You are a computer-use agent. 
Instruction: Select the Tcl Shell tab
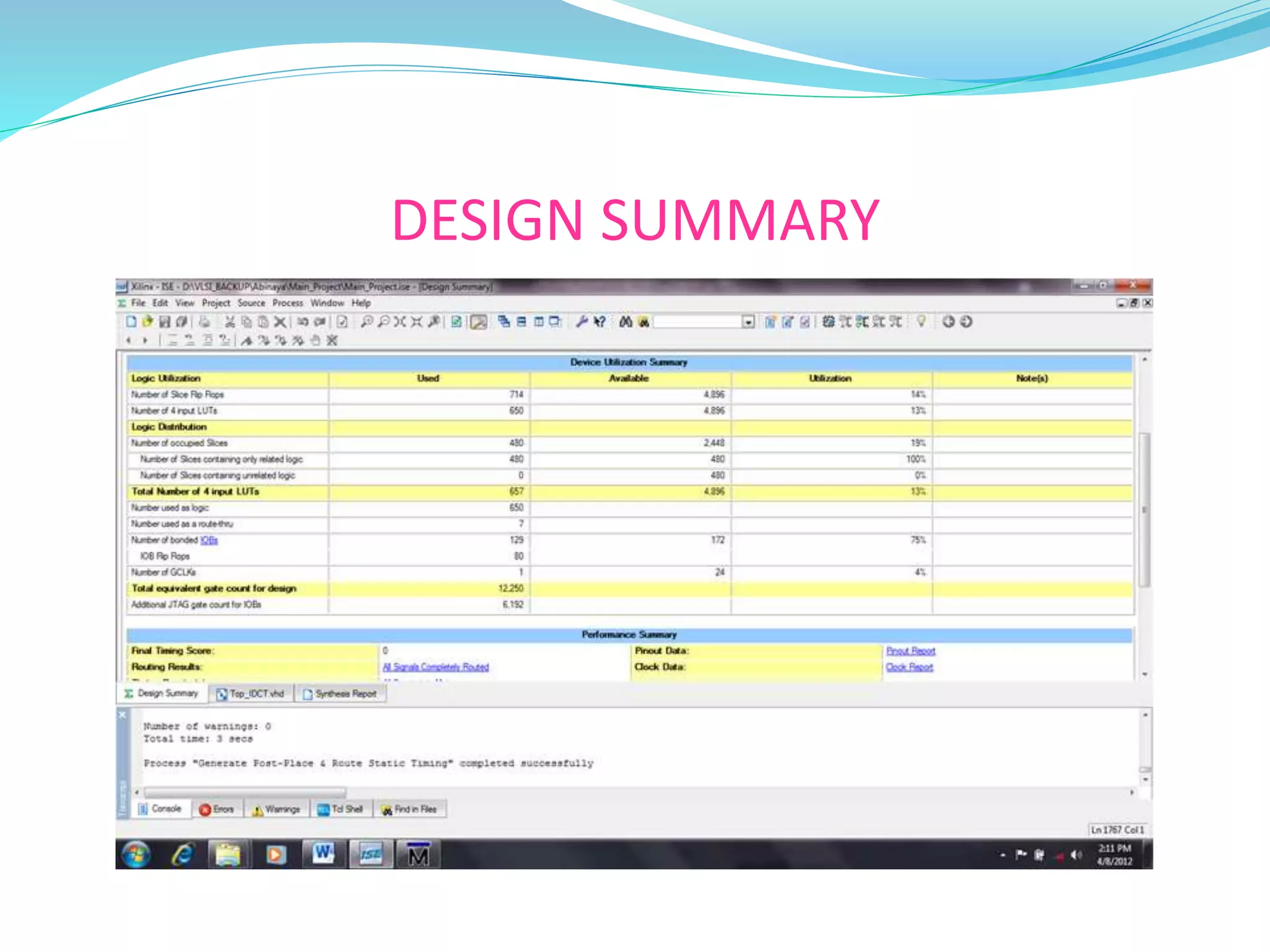340,809
